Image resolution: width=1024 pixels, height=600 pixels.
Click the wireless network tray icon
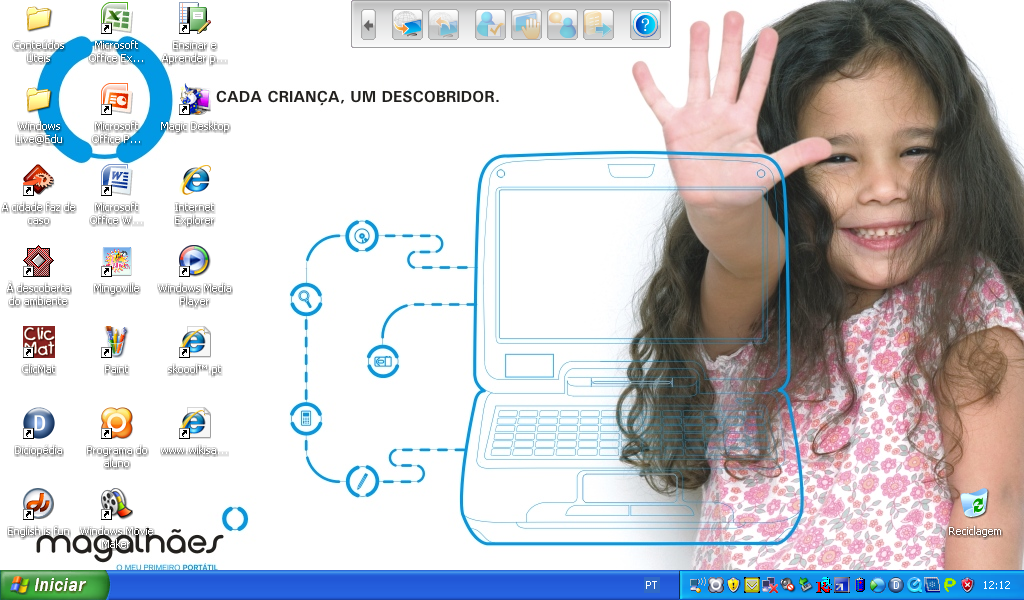pos(697,585)
